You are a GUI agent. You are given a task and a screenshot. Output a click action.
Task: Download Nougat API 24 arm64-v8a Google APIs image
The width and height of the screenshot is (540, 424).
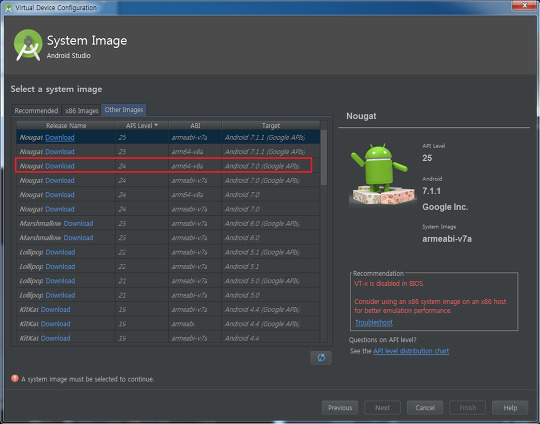[x=60, y=166]
